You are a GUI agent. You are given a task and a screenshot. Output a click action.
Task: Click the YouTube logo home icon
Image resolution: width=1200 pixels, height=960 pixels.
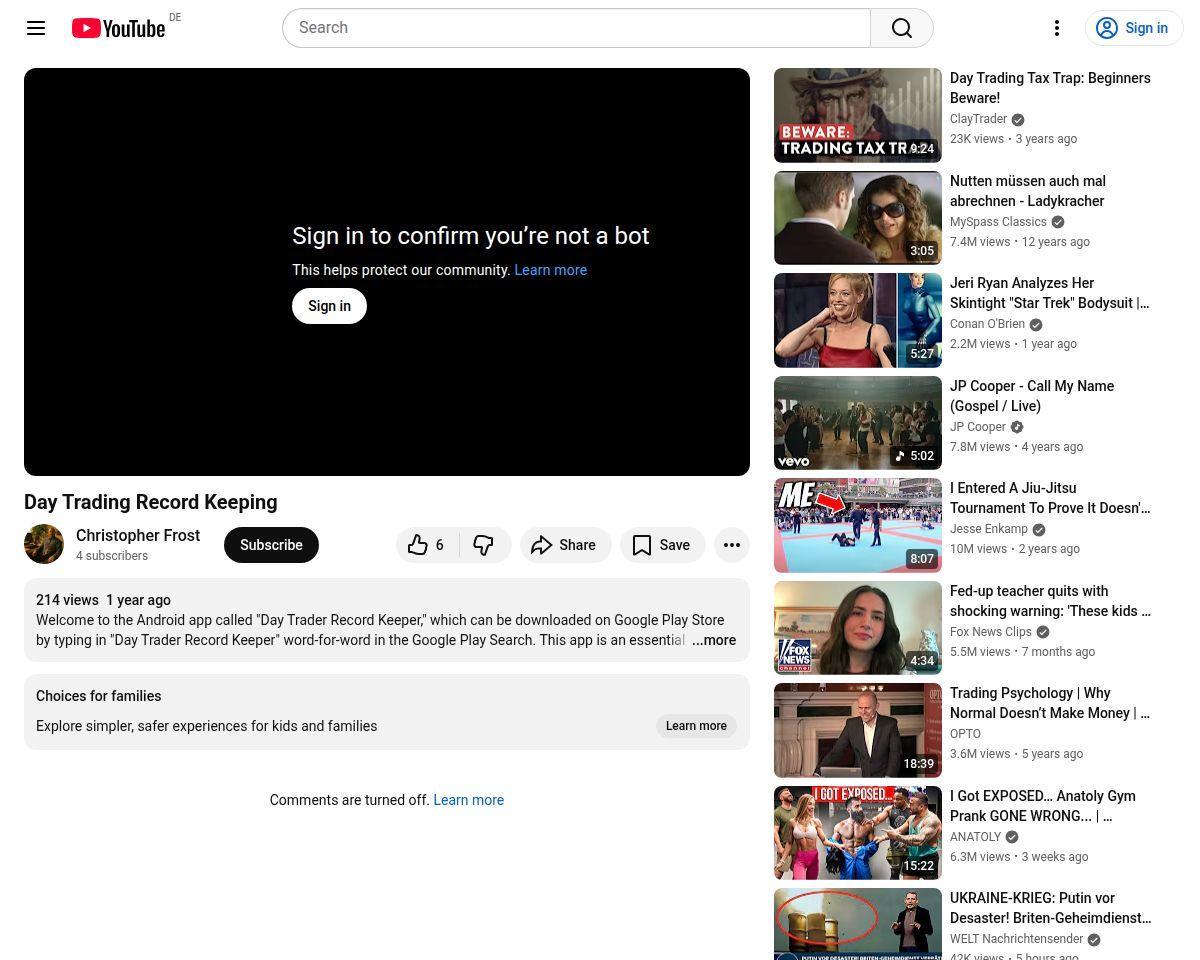tap(119, 28)
